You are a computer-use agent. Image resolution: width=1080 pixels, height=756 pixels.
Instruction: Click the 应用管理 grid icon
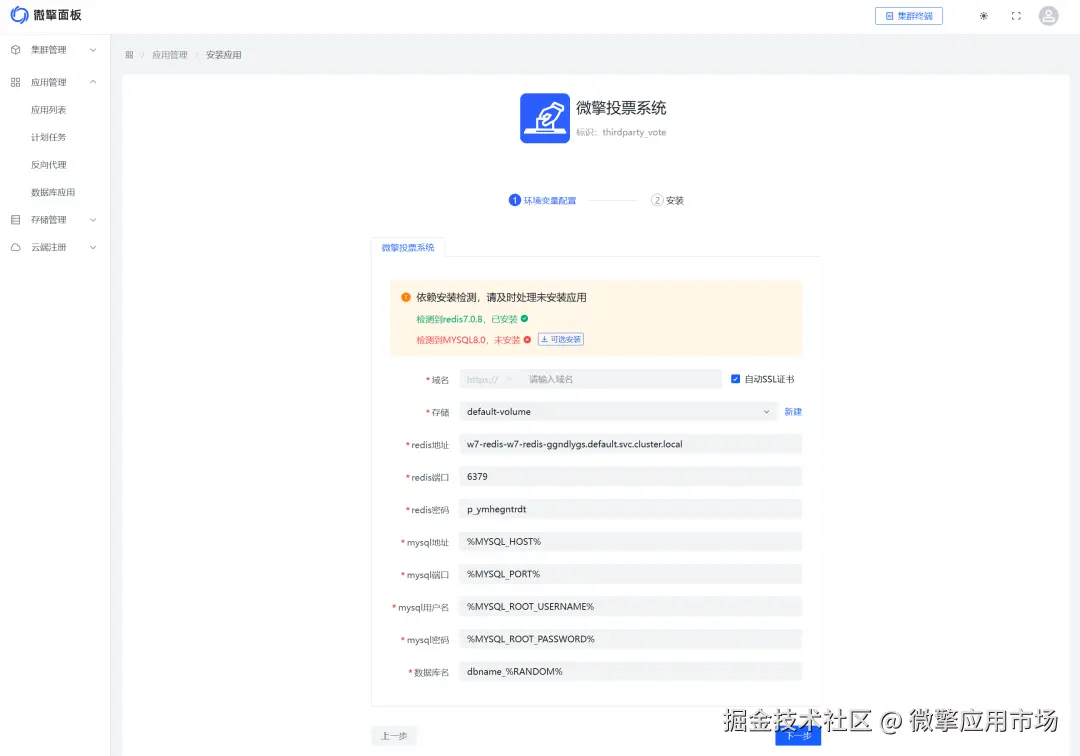(16, 82)
